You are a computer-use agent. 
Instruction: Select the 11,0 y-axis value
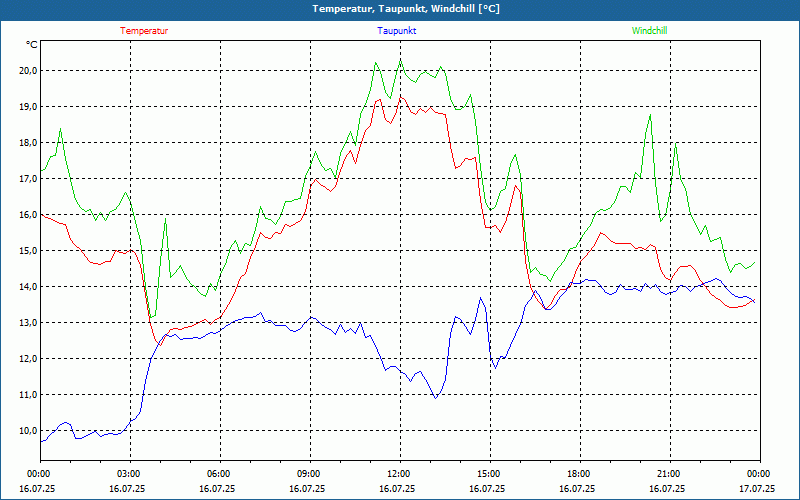click(28, 394)
